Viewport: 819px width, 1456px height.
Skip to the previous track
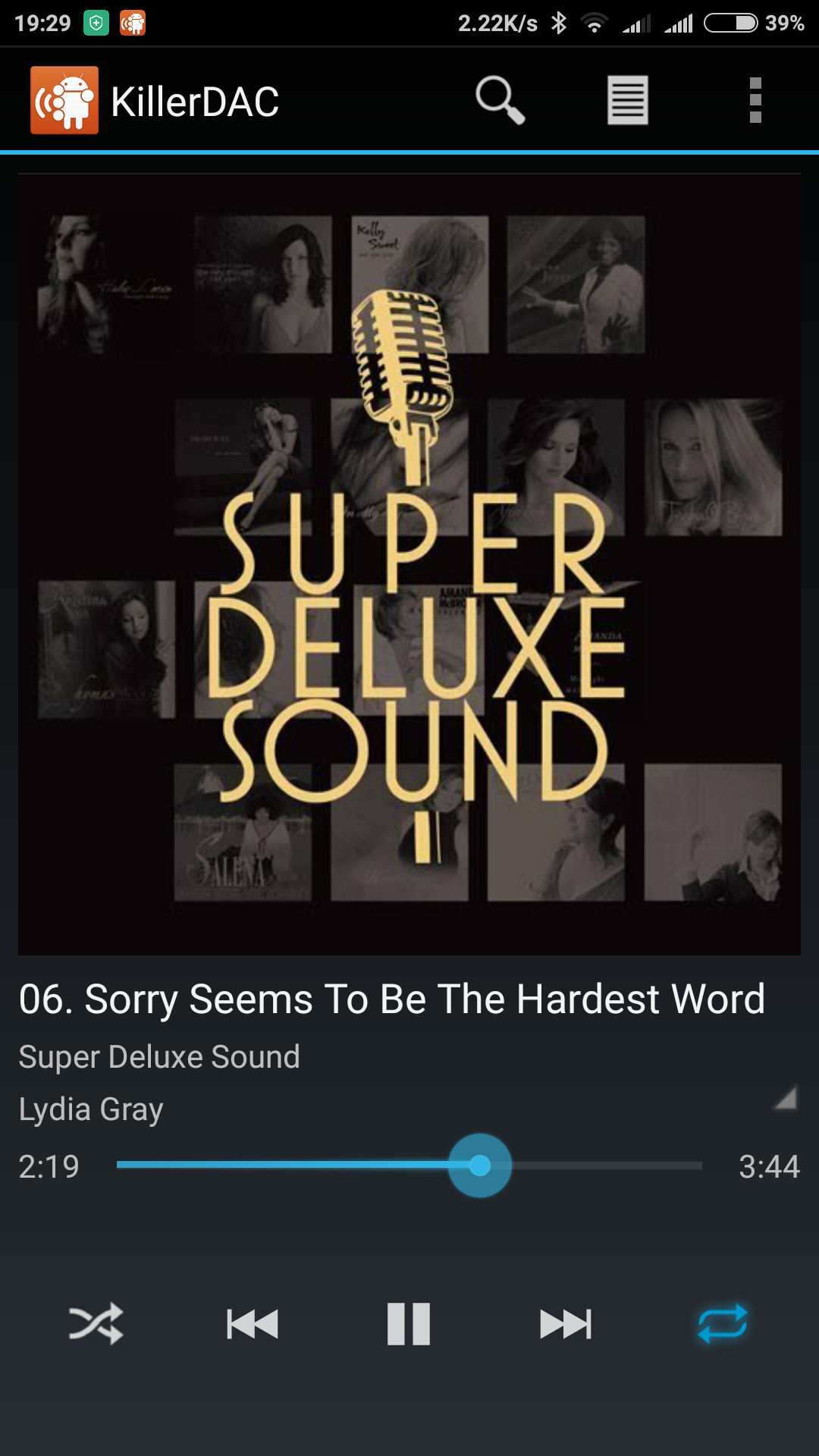coord(253,1324)
